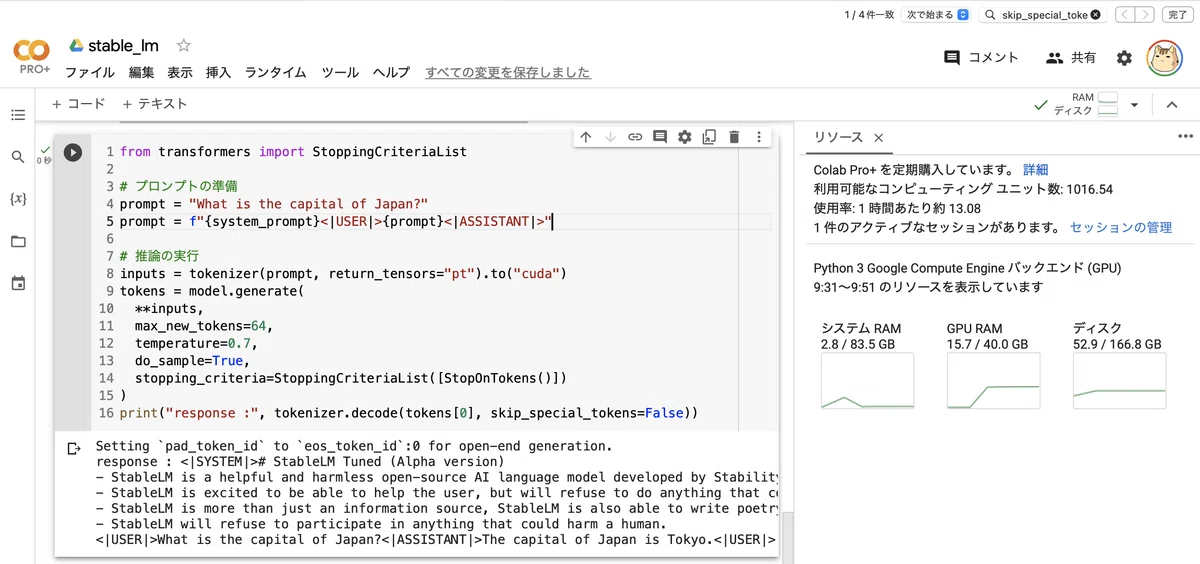Click the 'stopping_criteria=StoppingCriteriaList' code line
Viewport: 1200px width, 564px height.
pyautogui.click(x=352, y=378)
